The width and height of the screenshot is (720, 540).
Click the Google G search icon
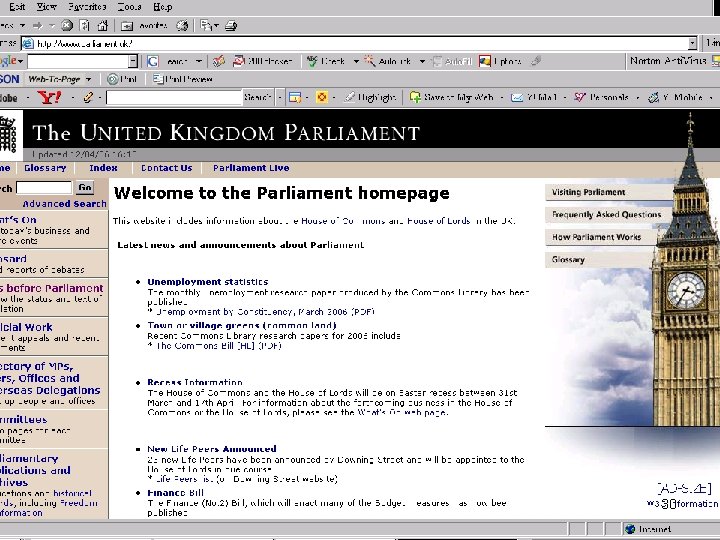(x=153, y=61)
